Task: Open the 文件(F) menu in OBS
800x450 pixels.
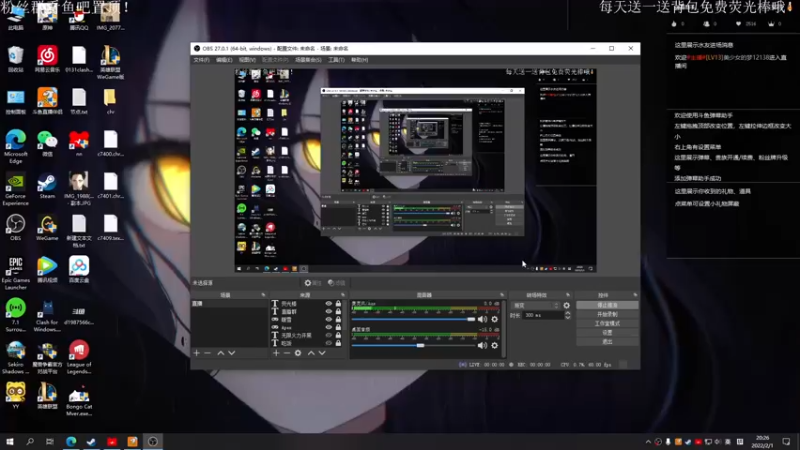Action: (x=201, y=60)
